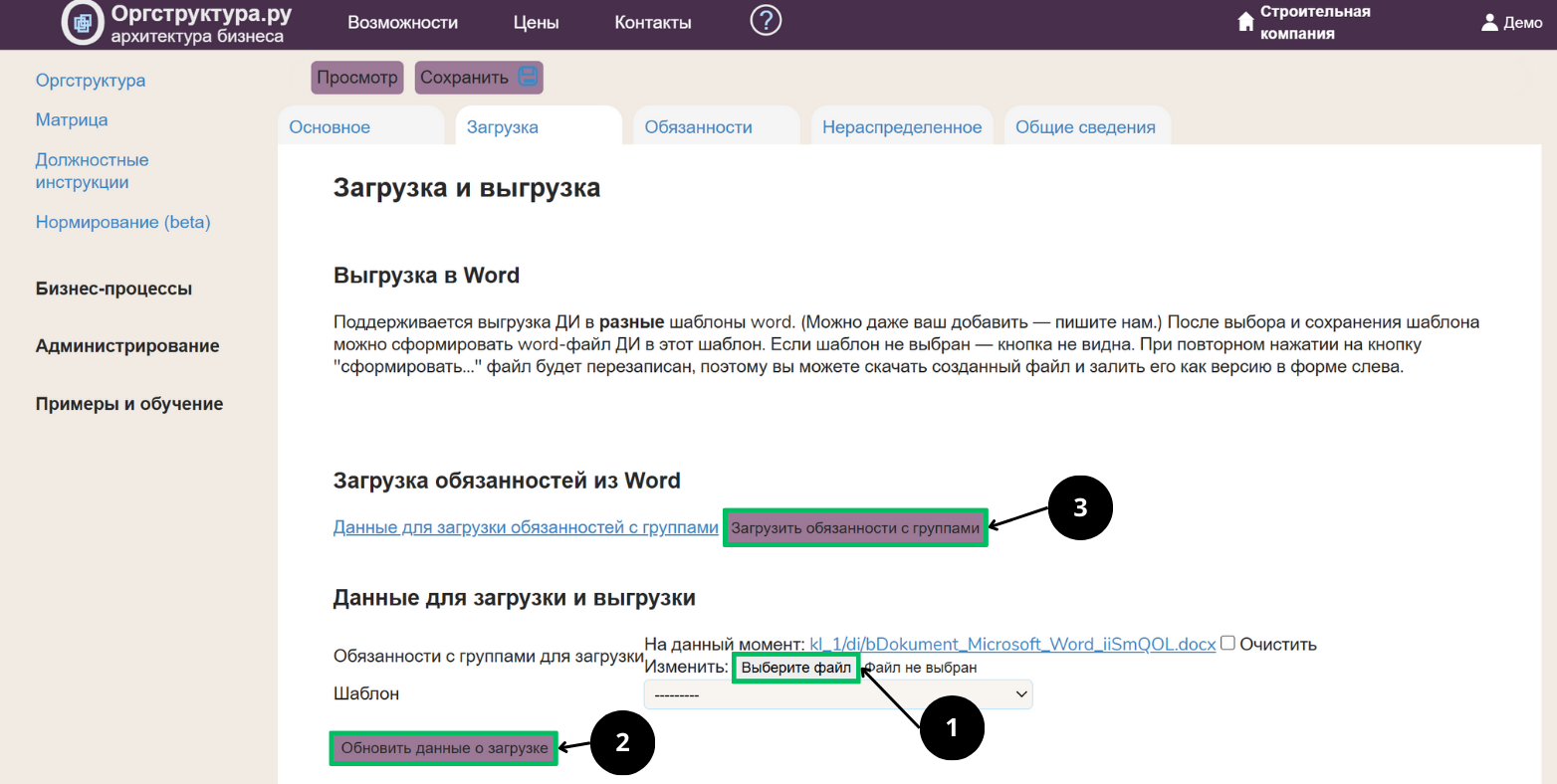Open the Шаблон dropdown
This screenshot has width=1557, height=784.
coord(838,694)
